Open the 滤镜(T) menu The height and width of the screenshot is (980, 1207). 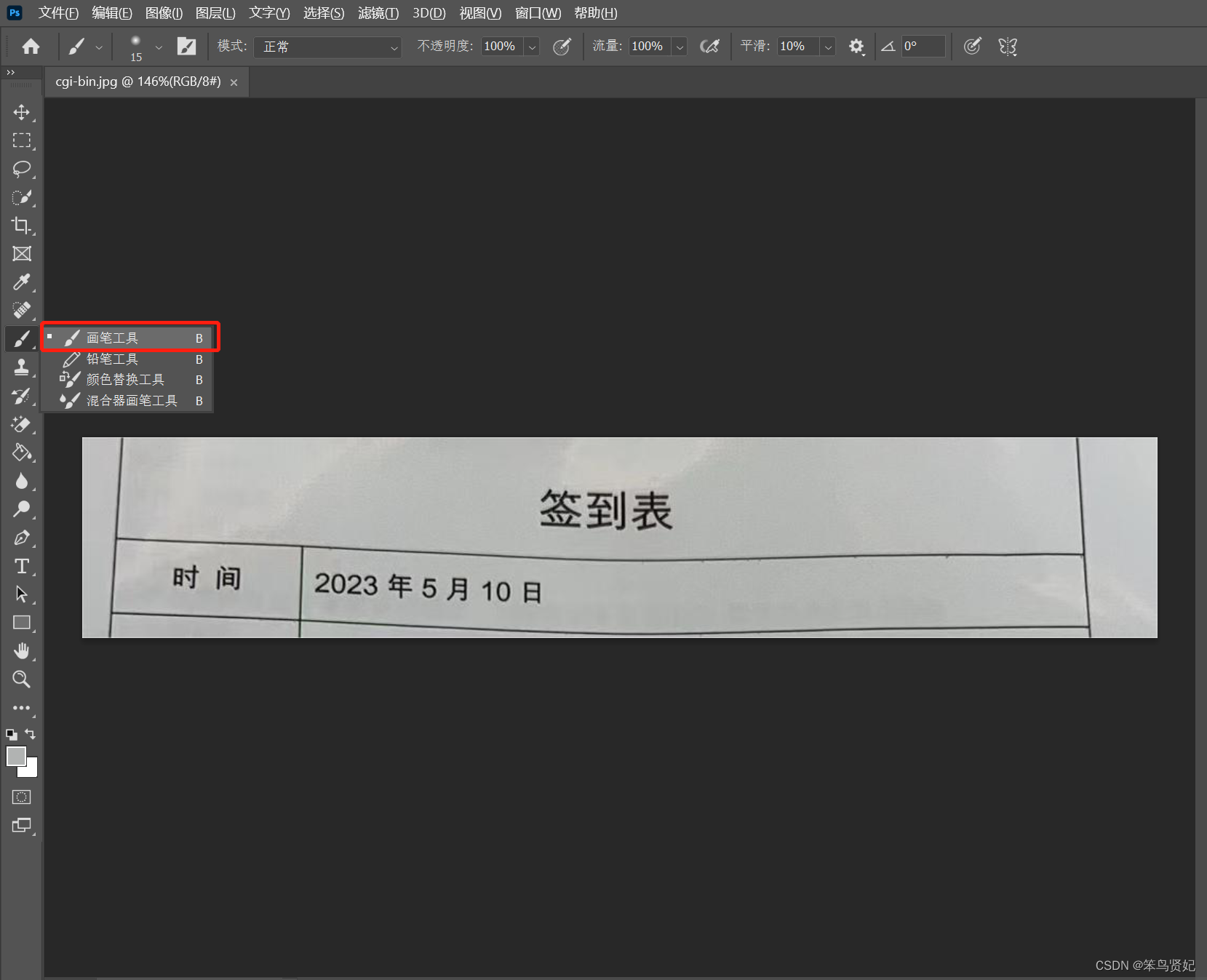coord(378,13)
